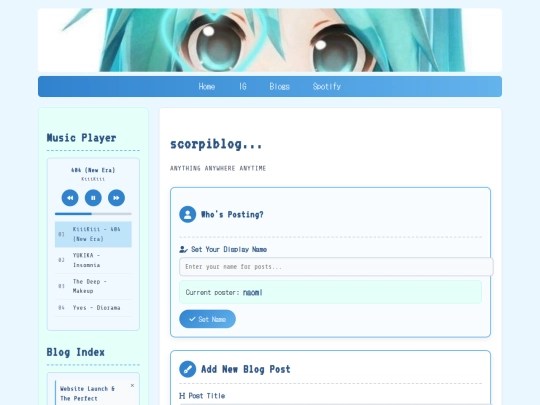
Task: Skip back to the previous track
Action: 70,198
